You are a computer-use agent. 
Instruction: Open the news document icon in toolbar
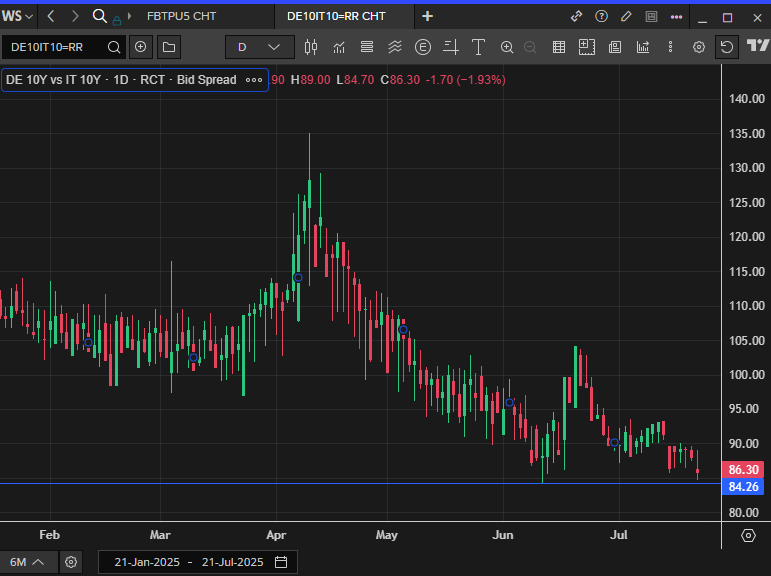pyautogui.click(x=615, y=47)
